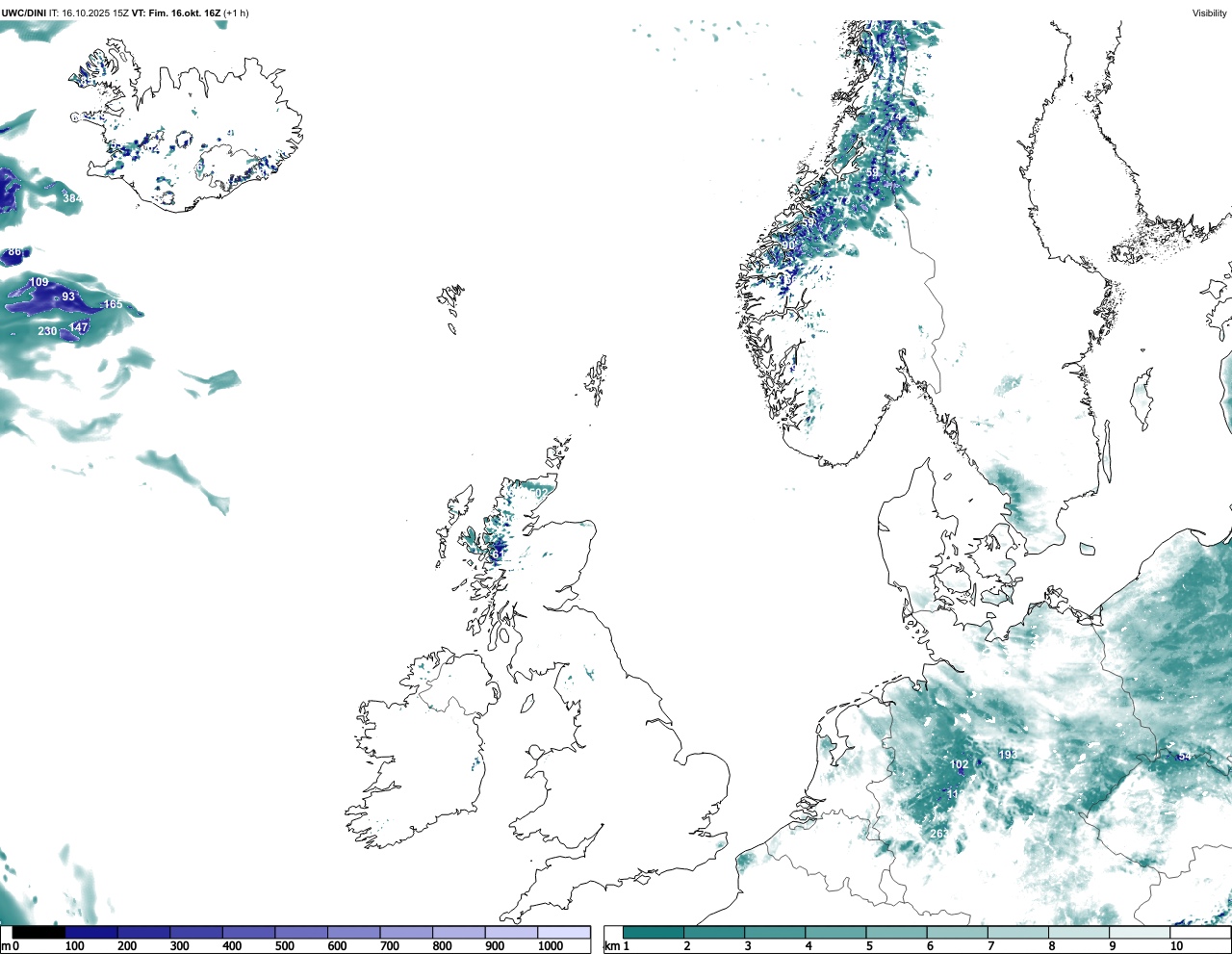Click the valid time 'Fim. 16.okt. 16Z'

[184, 13]
